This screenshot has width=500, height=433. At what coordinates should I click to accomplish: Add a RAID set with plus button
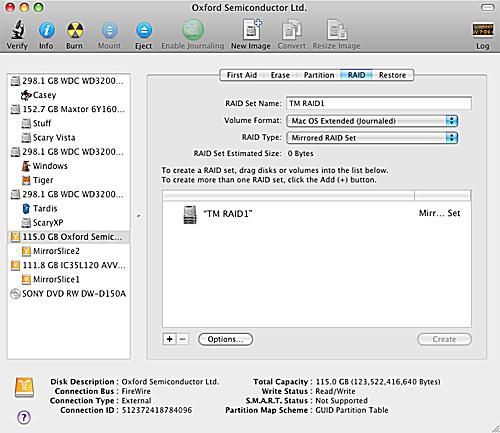pos(169,339)
